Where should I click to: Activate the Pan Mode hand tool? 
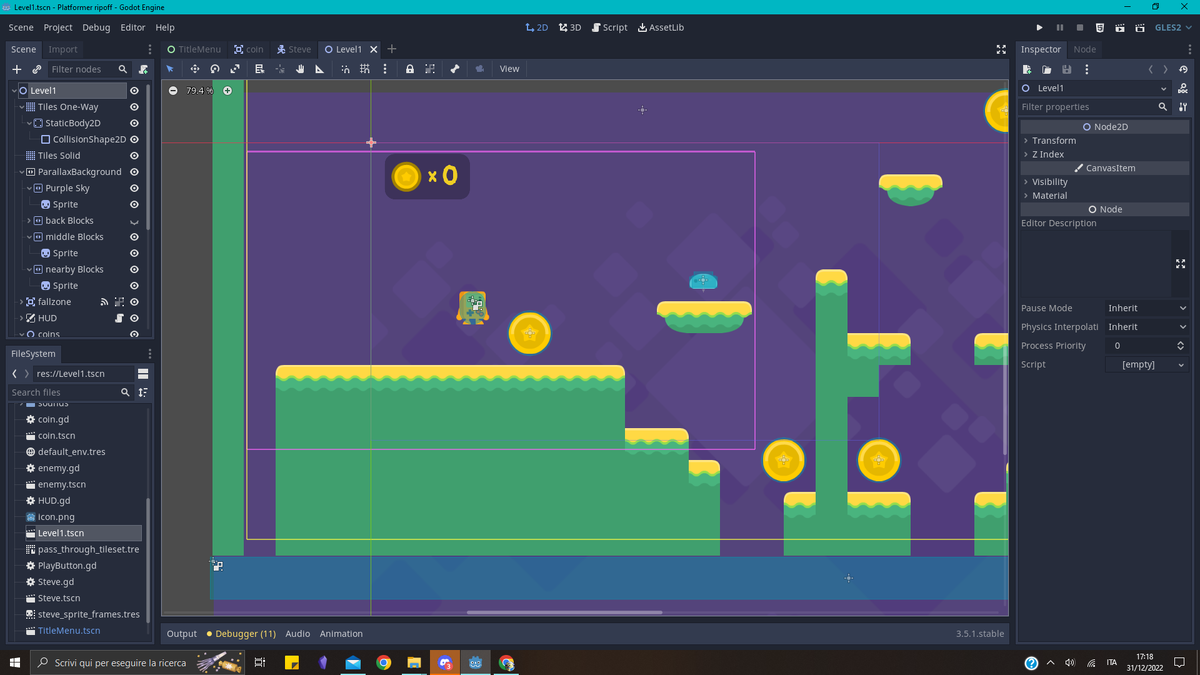300,69
